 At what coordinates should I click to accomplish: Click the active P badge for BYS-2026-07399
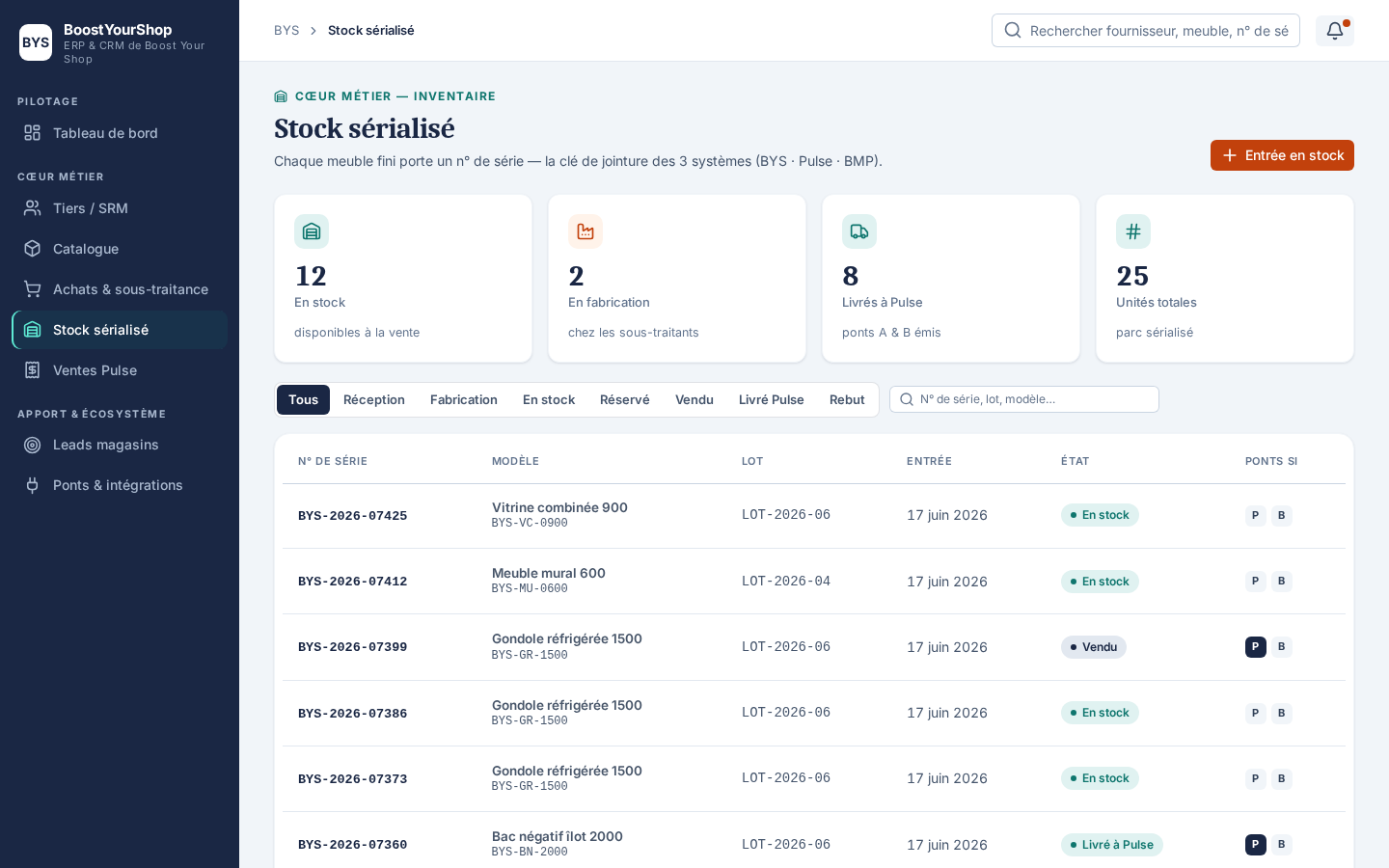point(1255,647)
